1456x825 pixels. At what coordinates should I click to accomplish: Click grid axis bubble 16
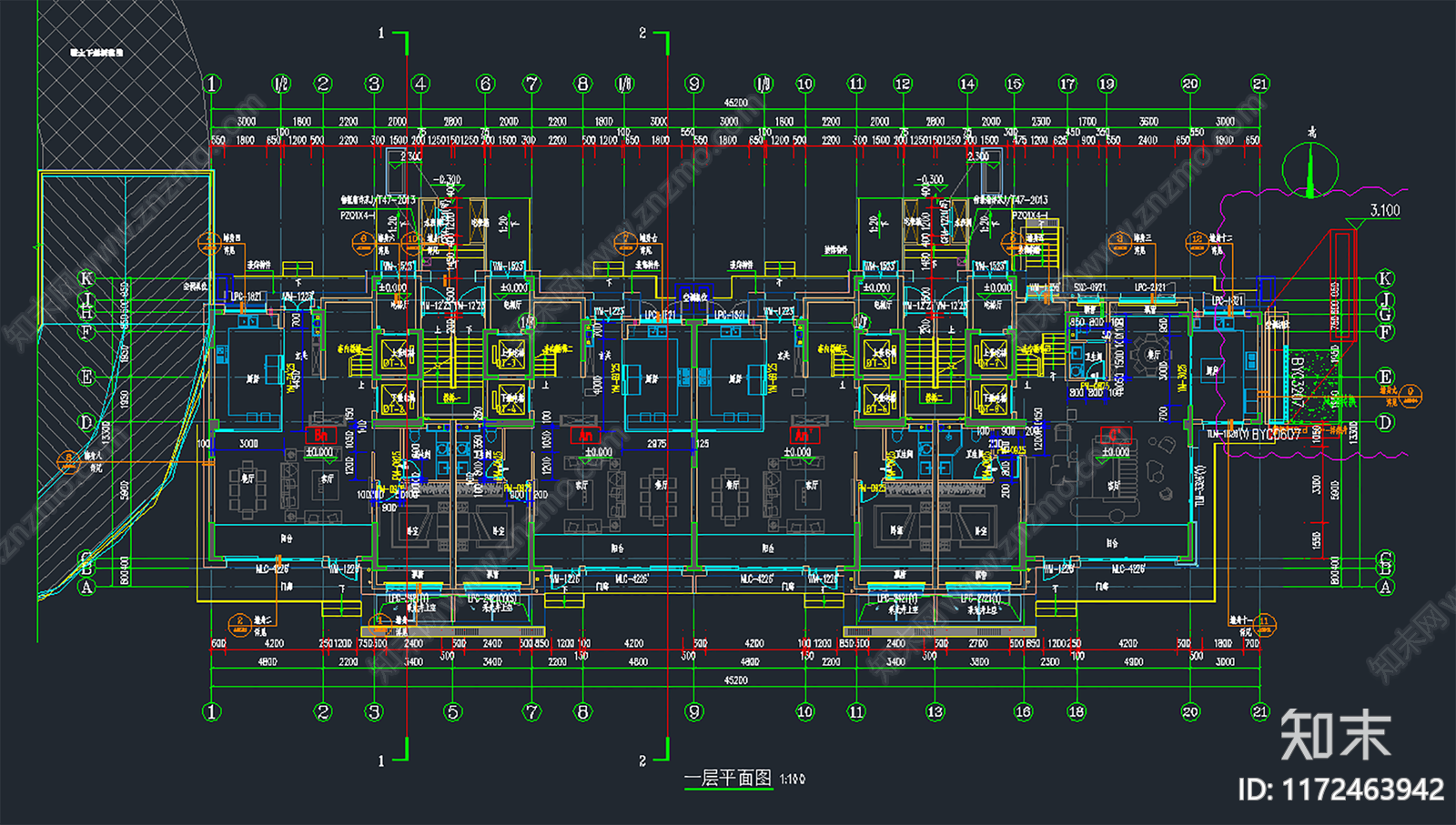pos(1024,711)
